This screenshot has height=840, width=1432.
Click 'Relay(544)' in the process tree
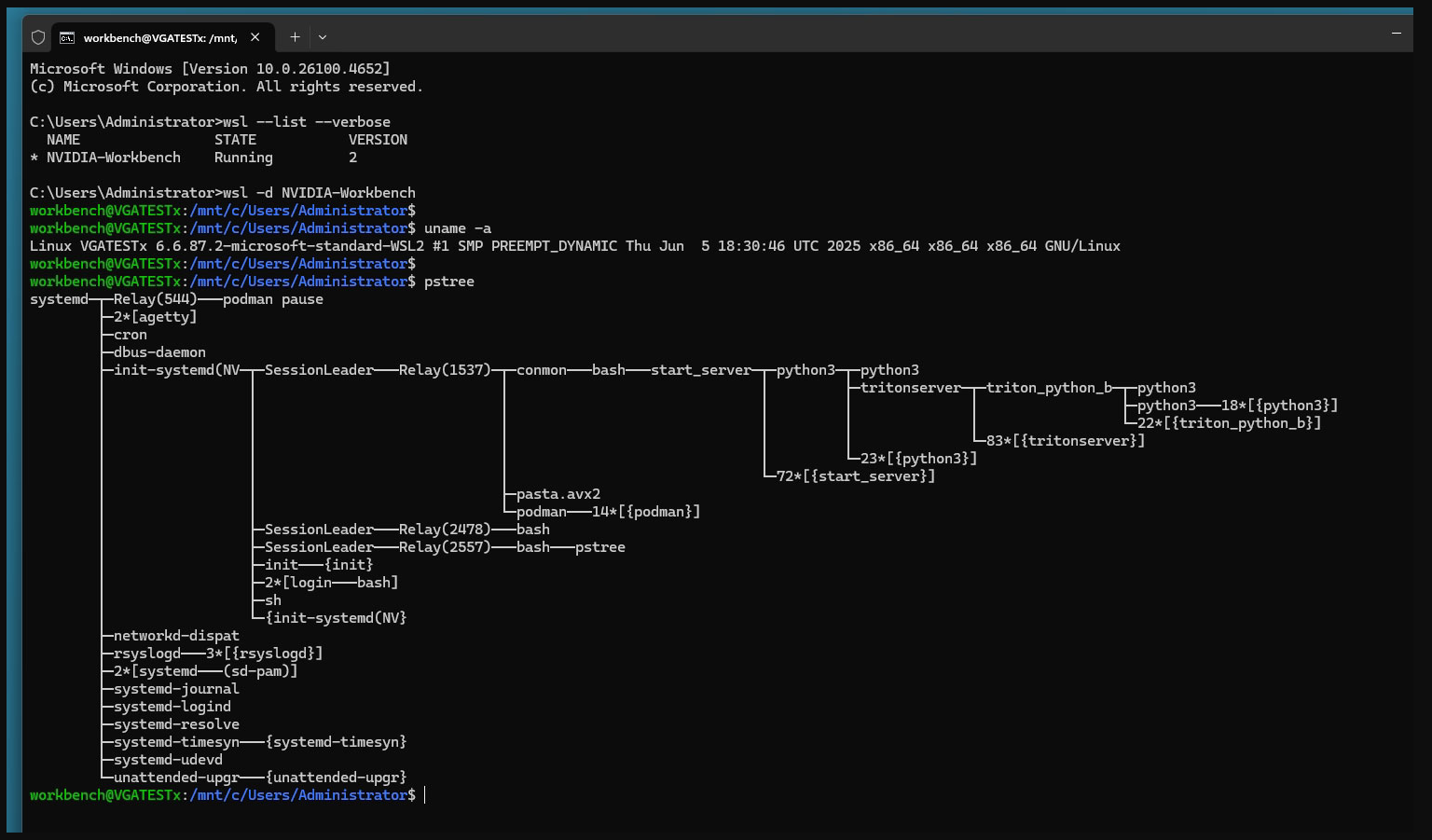(156, 299)
